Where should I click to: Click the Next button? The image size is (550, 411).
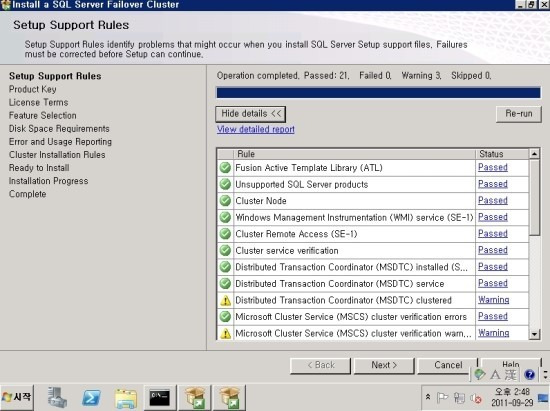click(384, 365)
